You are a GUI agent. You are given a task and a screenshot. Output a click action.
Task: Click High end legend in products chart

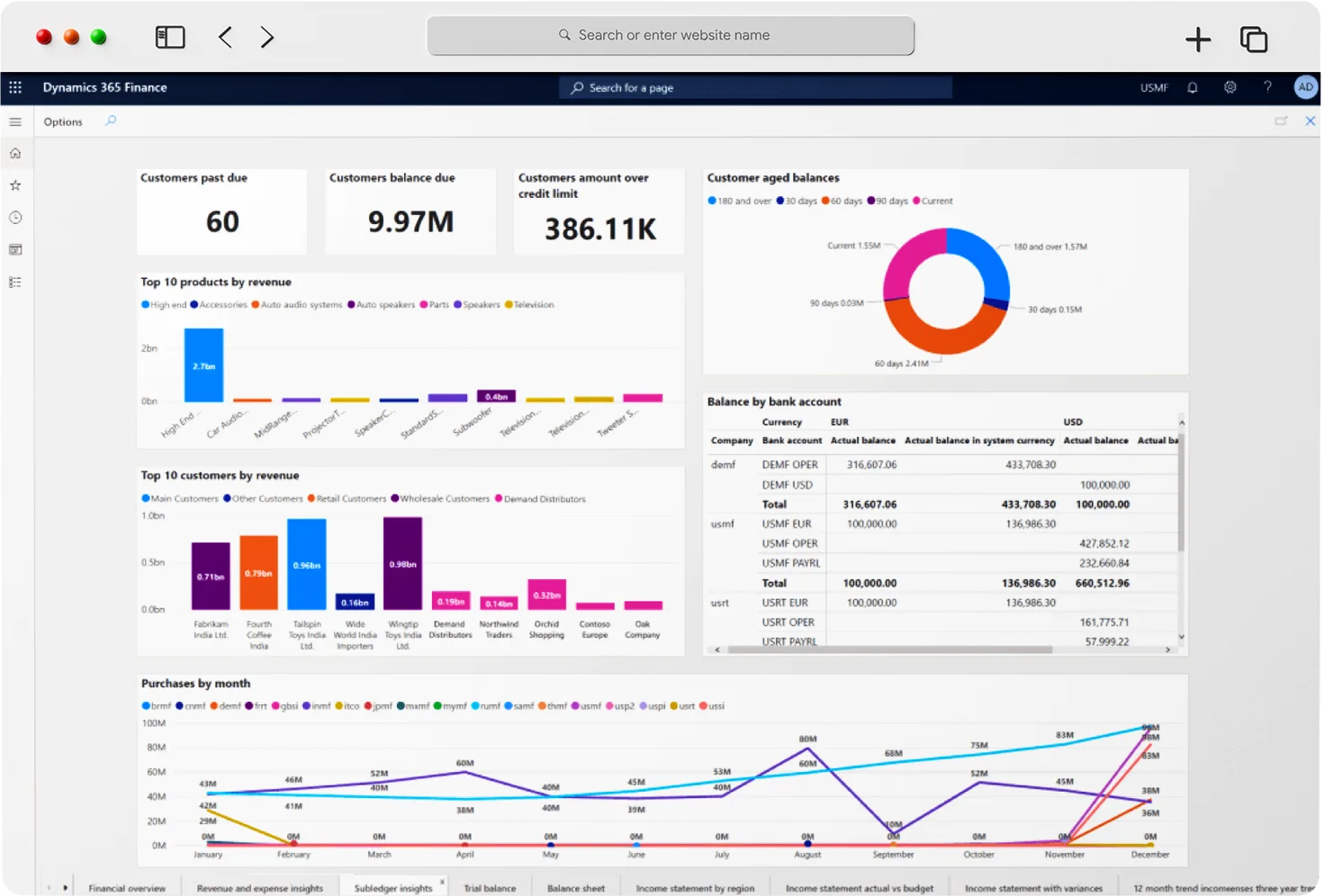pyautogui.click(x=164, y=304)
